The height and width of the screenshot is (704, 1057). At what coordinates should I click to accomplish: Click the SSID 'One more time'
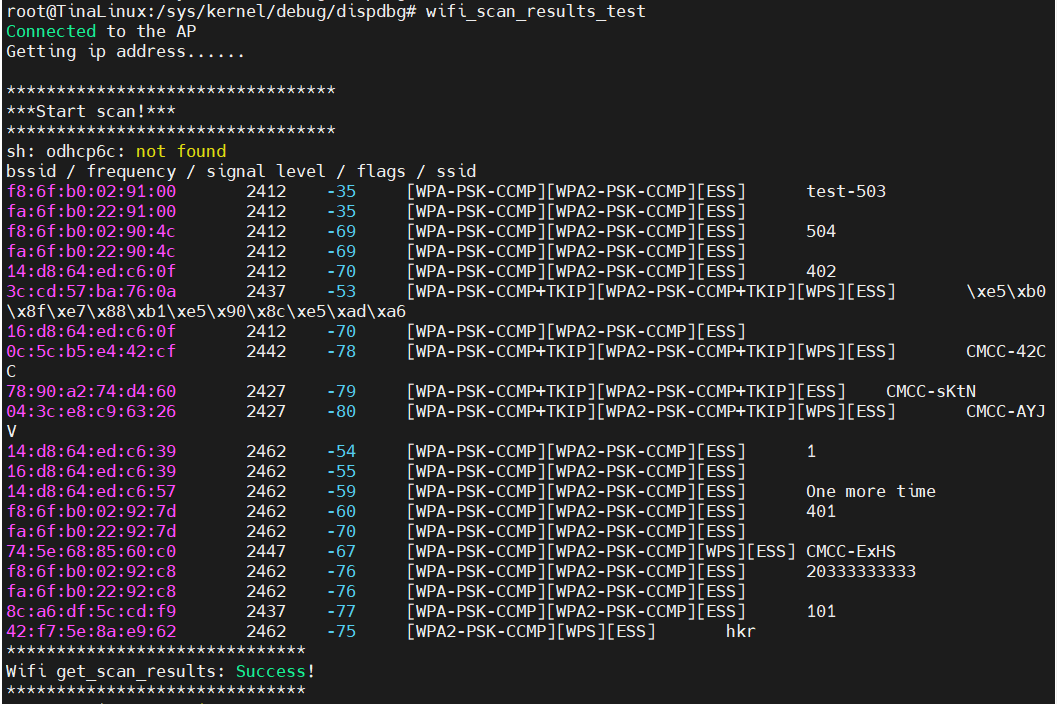[871, 491]
